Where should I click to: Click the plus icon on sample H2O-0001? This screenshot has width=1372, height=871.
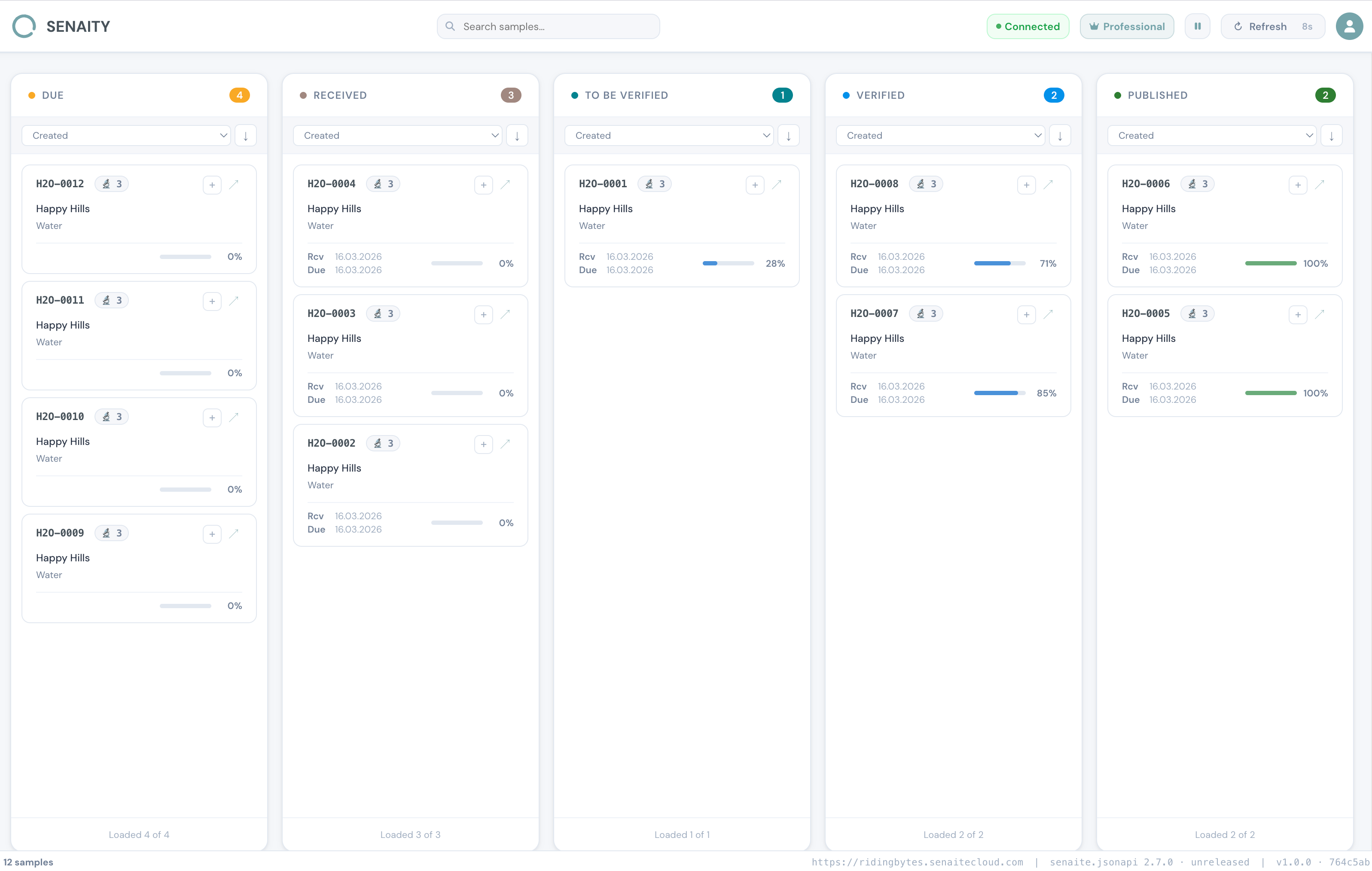tap(754, 185)
